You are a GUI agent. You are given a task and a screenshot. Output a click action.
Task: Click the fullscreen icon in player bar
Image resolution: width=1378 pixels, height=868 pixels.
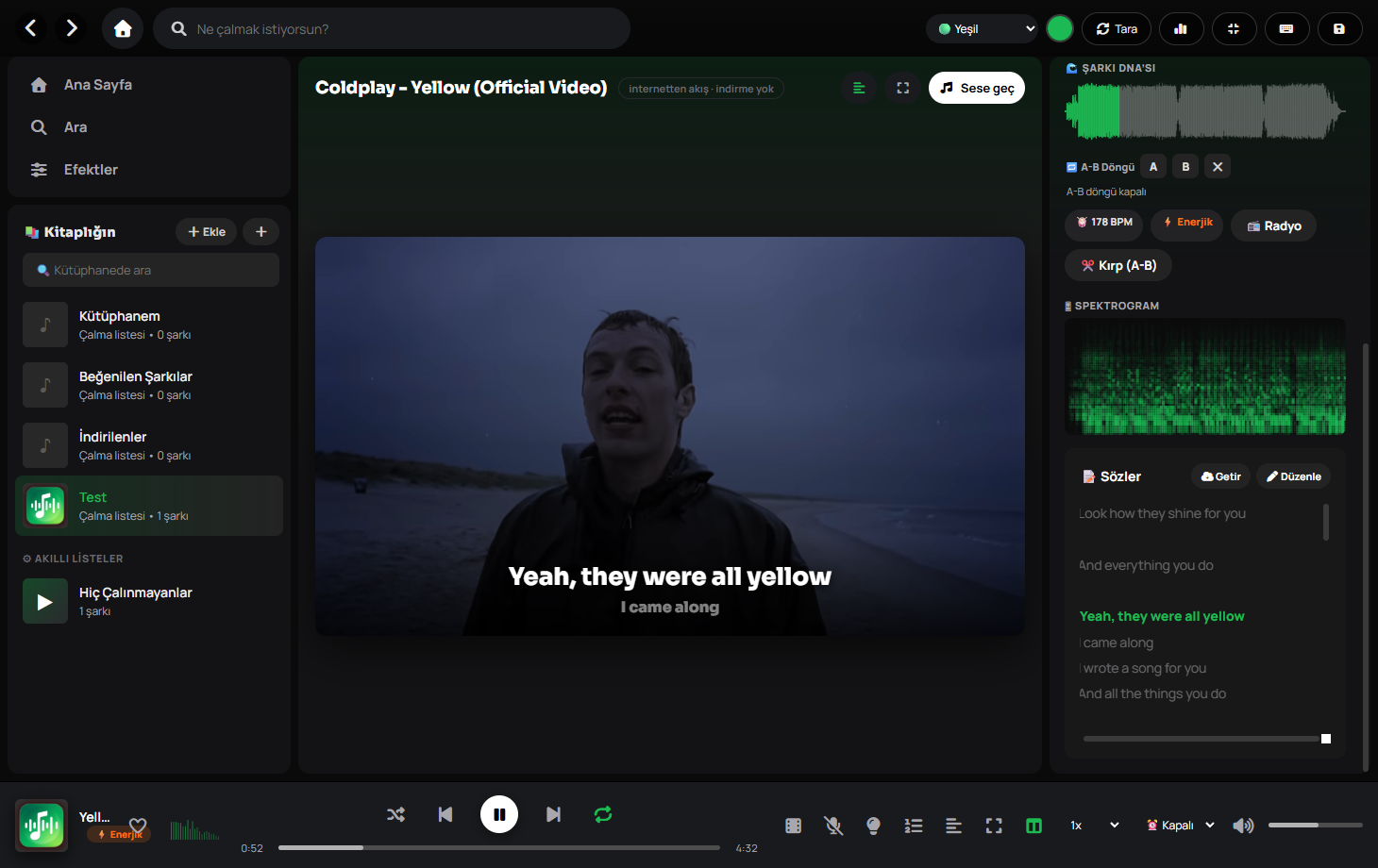[x=994, y=826]
